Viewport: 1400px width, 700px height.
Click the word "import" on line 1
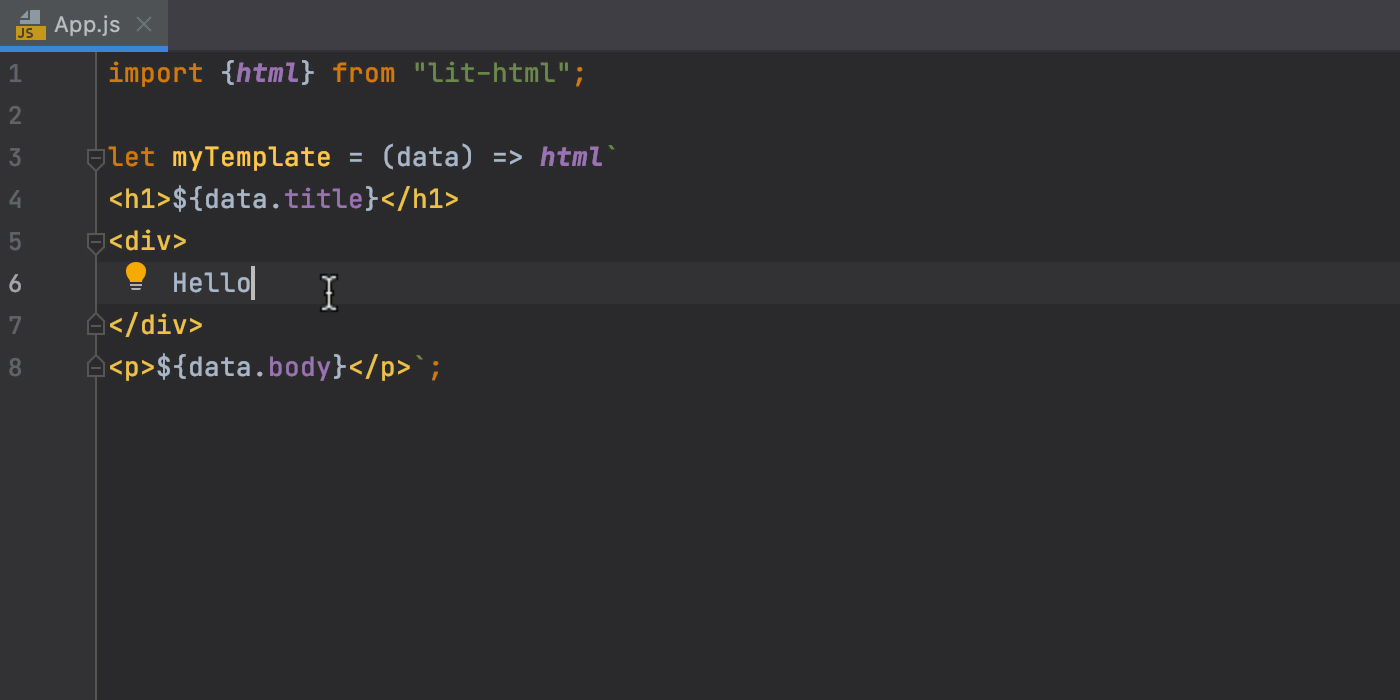(x=156, y=73)
